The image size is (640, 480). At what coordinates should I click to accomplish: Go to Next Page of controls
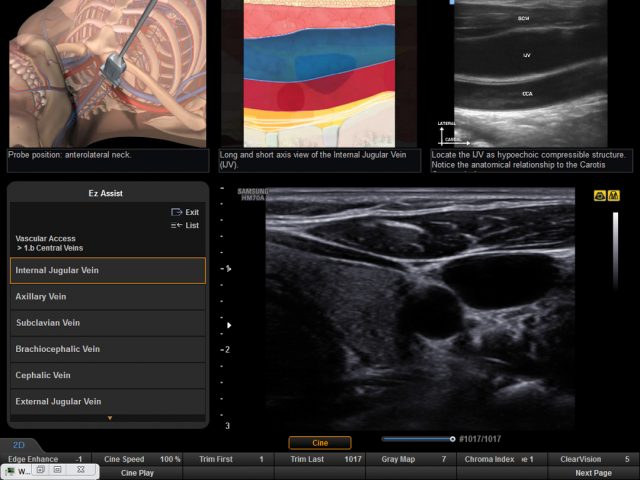click(593, 473)
